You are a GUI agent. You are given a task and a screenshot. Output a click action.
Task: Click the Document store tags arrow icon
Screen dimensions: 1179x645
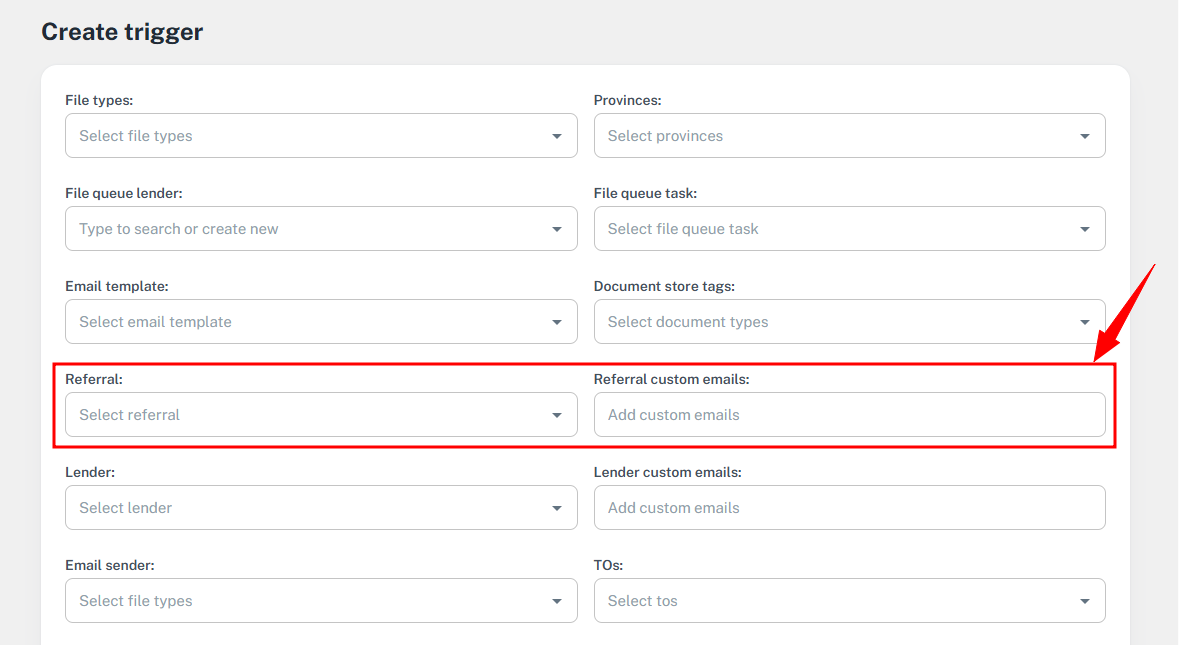1085,322
